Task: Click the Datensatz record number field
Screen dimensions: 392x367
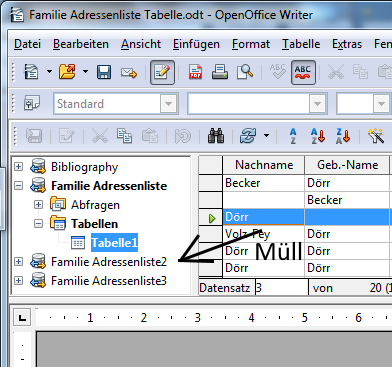Action: [x=282, y=288]
